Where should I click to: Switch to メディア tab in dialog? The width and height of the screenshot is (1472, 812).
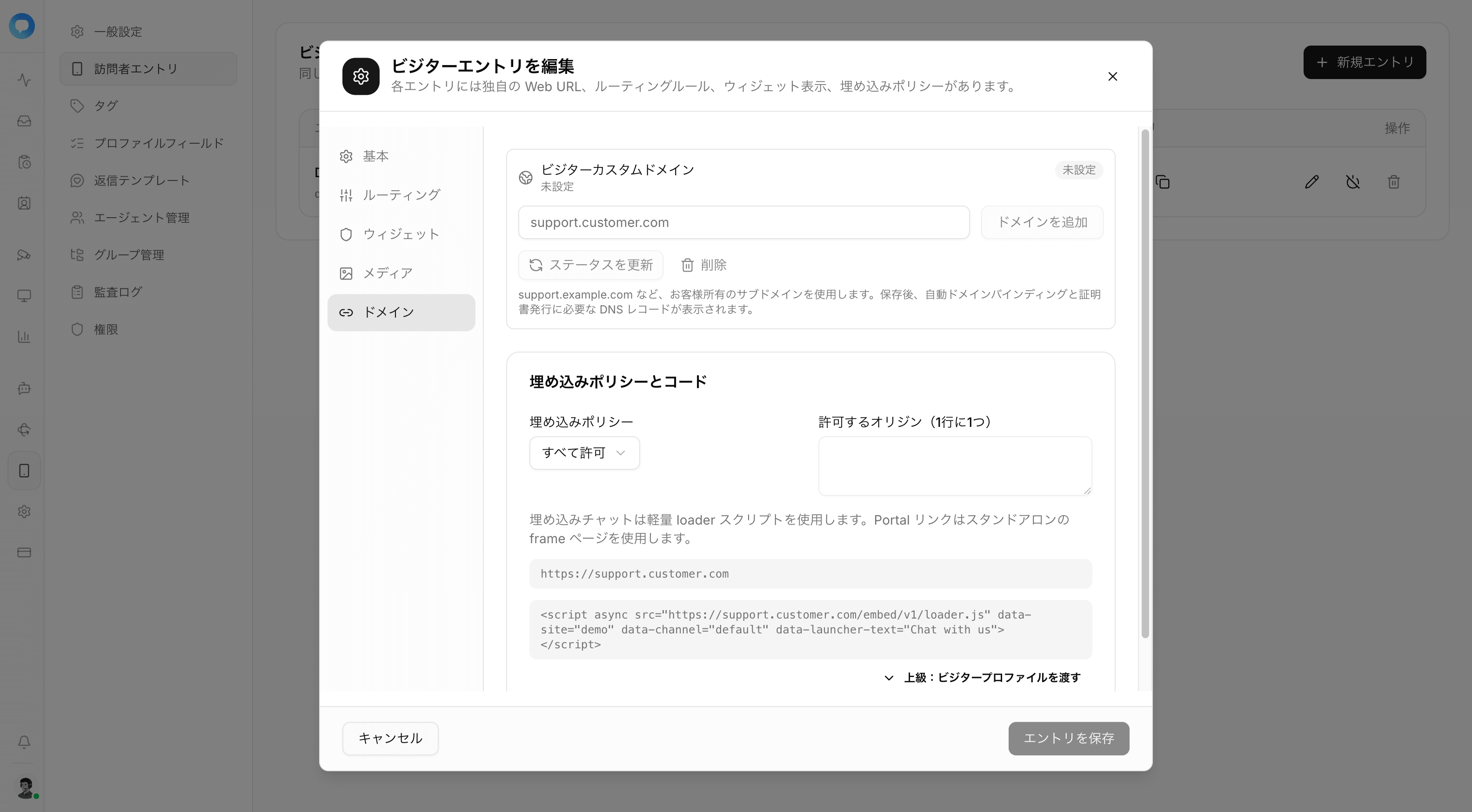coord(401,273)
